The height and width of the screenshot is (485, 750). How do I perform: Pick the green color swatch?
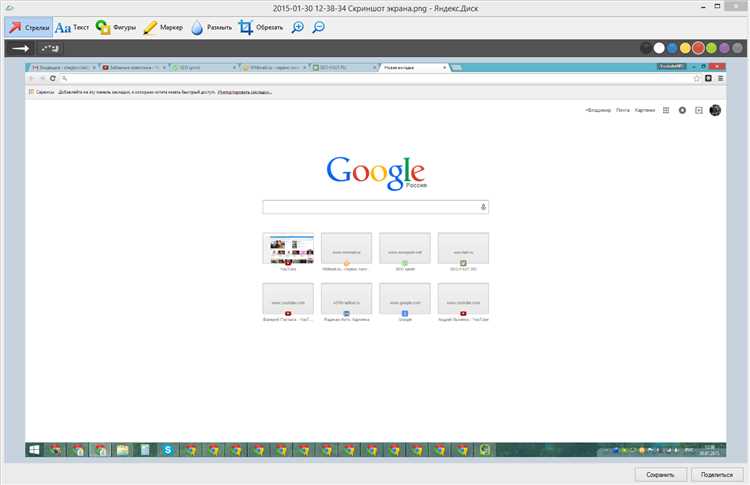(711, 48)
